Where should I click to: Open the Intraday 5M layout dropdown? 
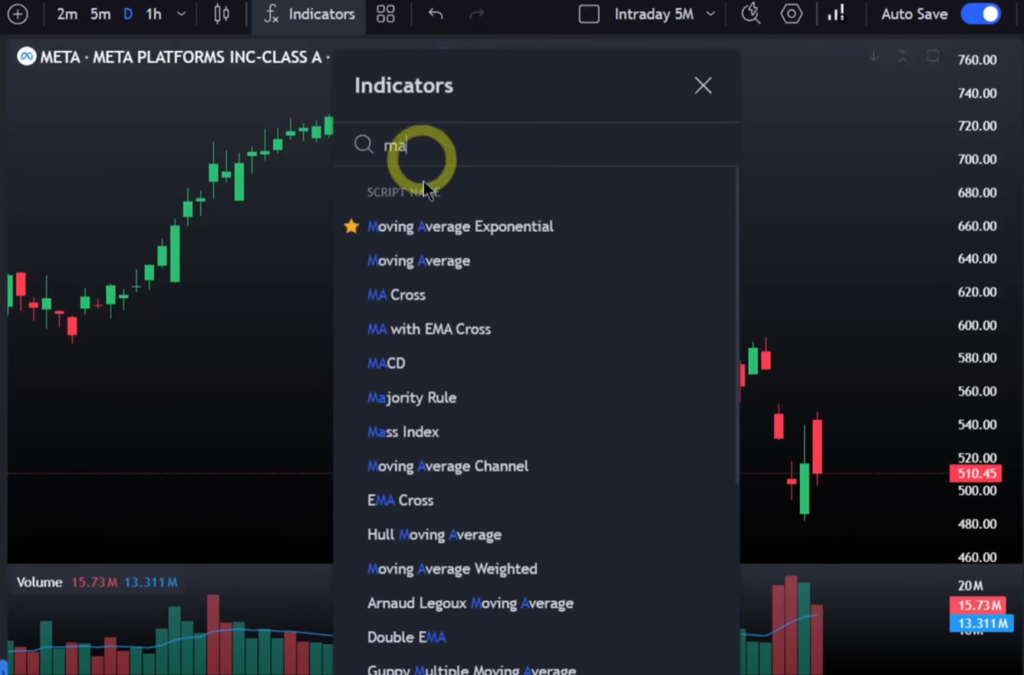pos(665,14)
